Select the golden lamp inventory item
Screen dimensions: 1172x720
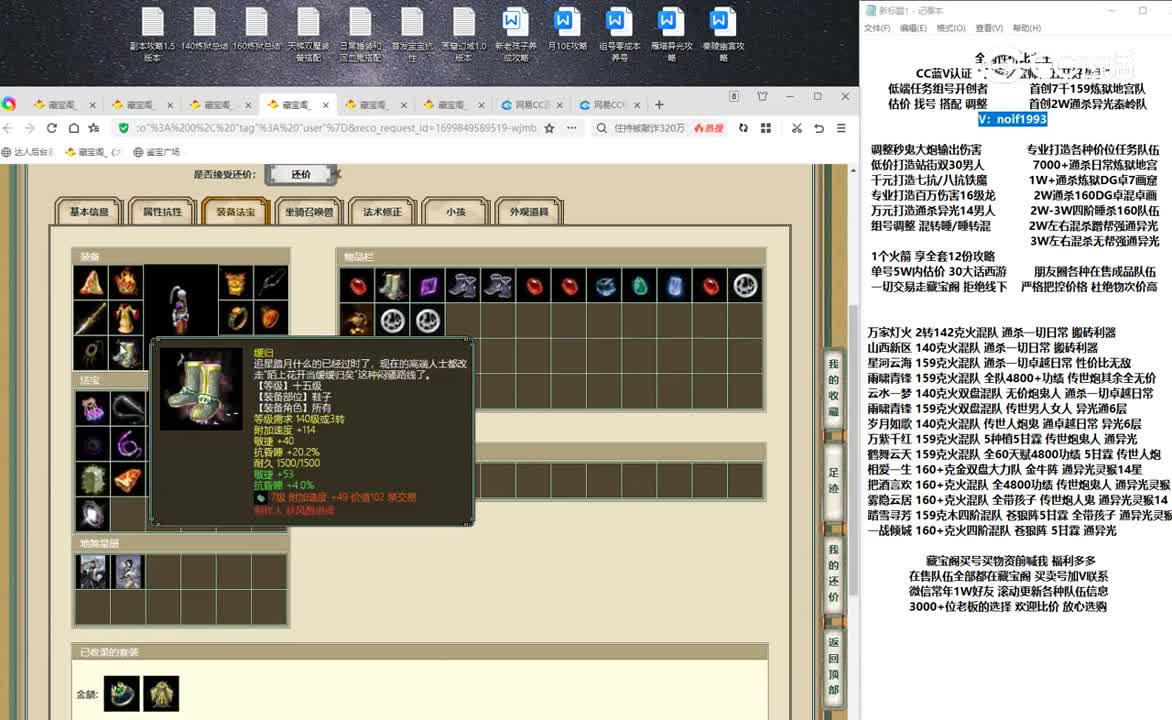point(357,321)
